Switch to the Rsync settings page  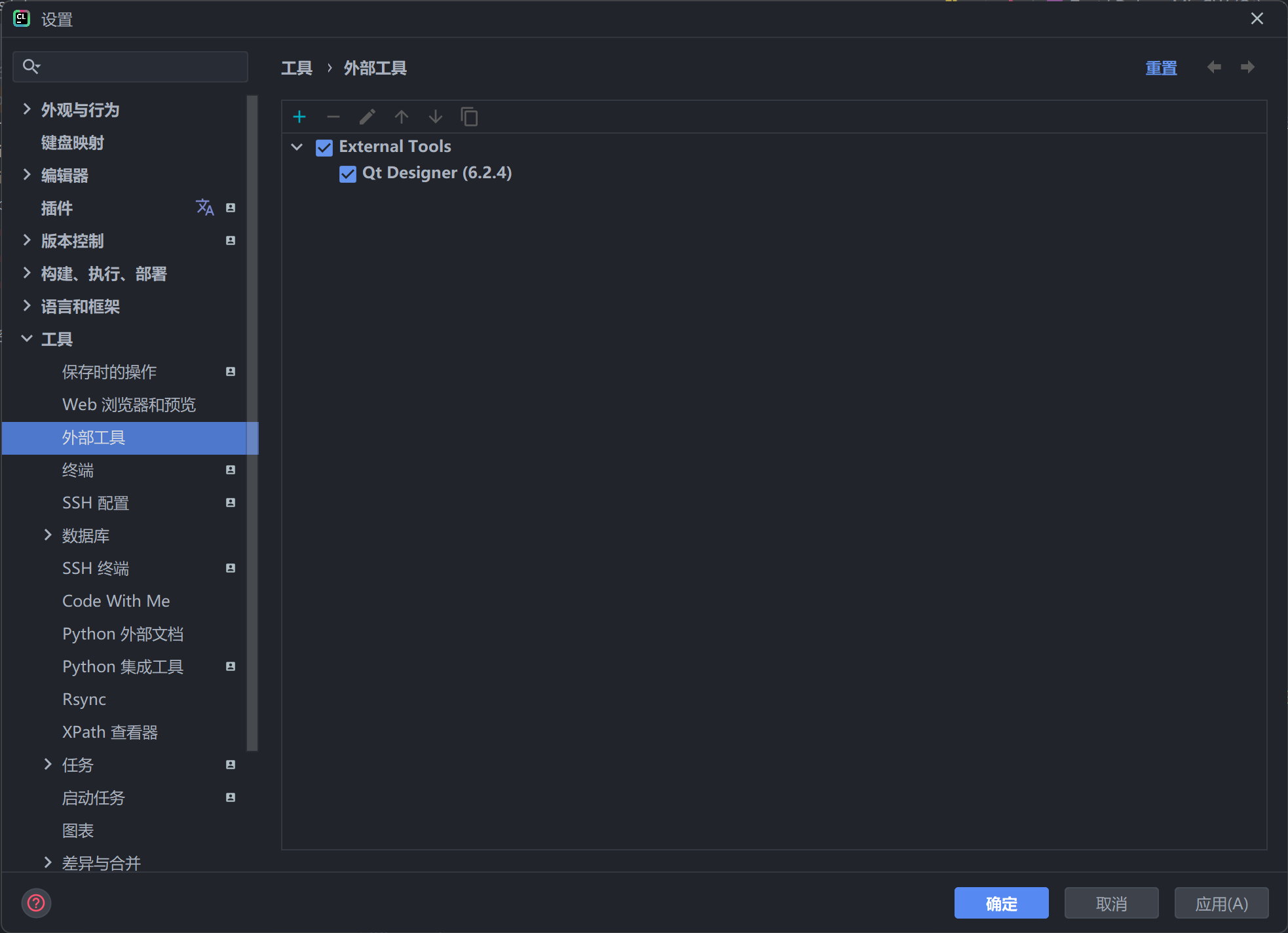point(84,699)
